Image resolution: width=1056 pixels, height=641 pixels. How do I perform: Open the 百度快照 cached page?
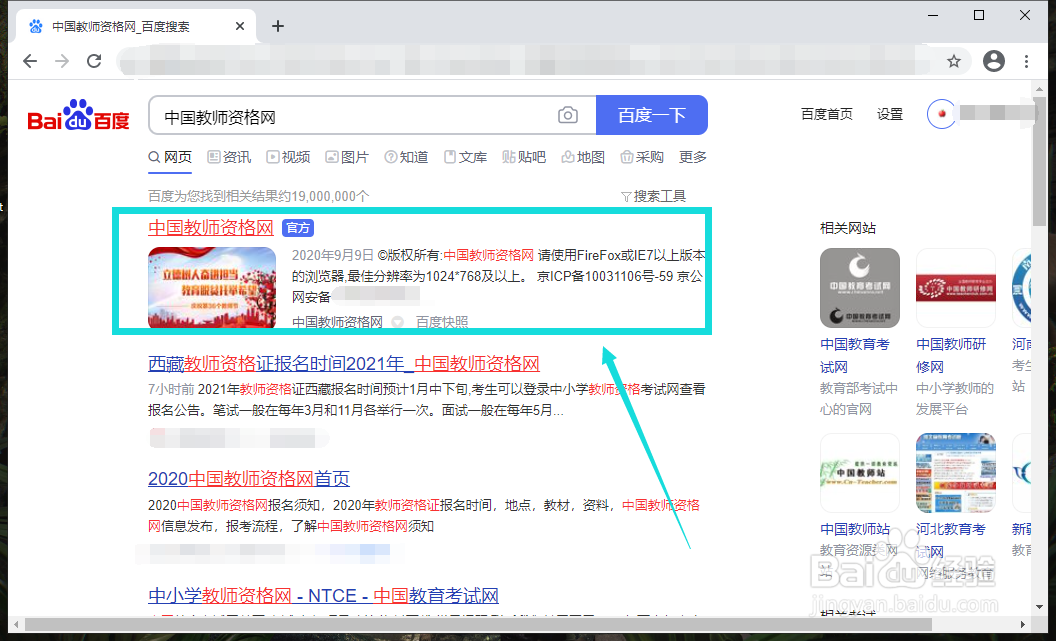(x=441, y=320)
